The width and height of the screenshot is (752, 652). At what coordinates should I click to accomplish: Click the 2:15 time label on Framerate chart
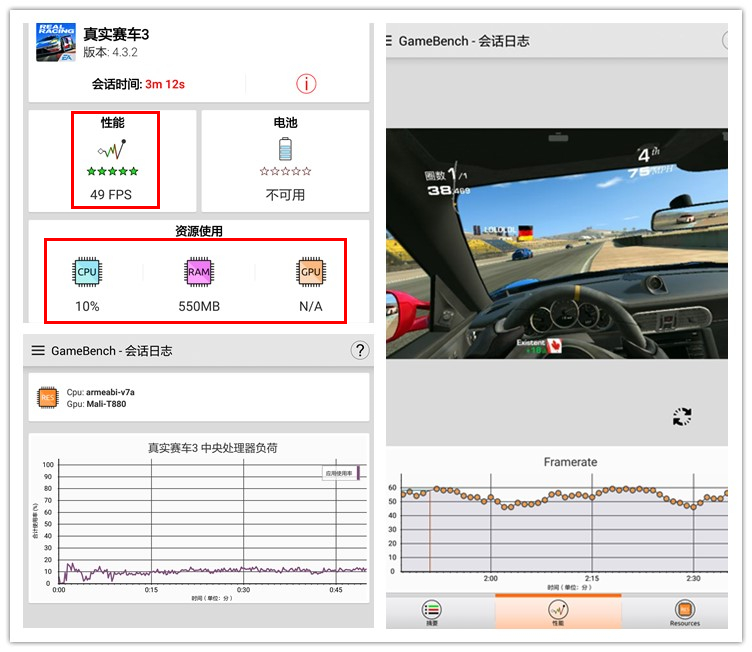pos(592,579)
